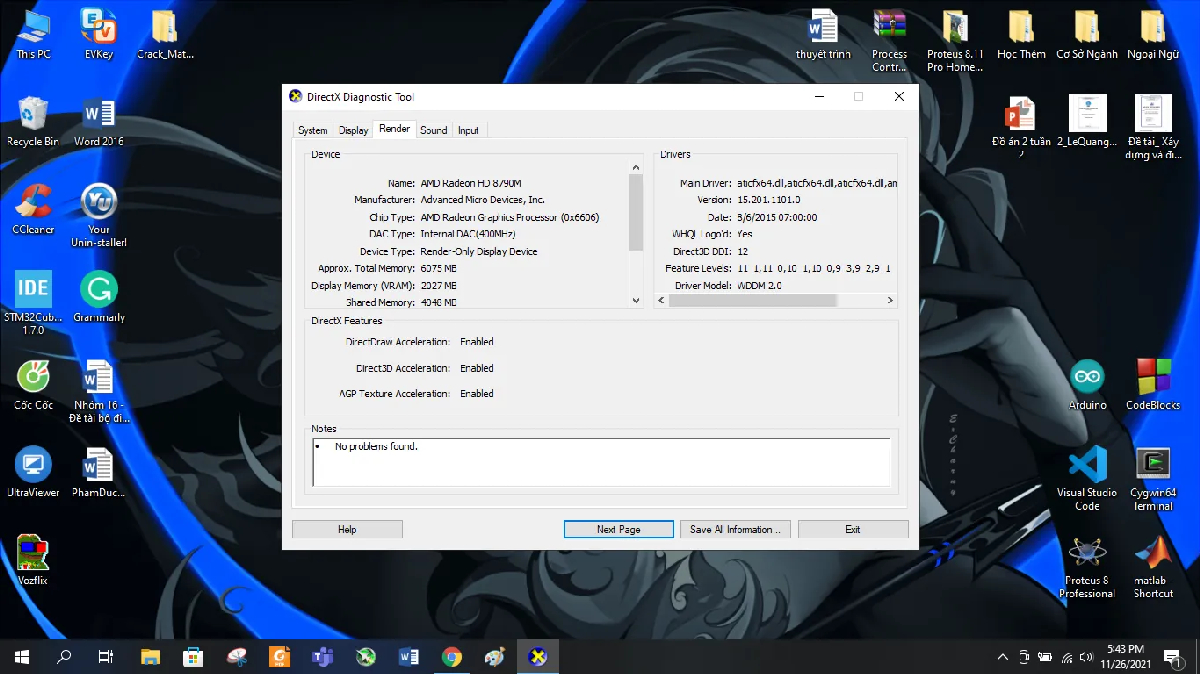Select the thuyết trình Word document

tap(822, 35)
